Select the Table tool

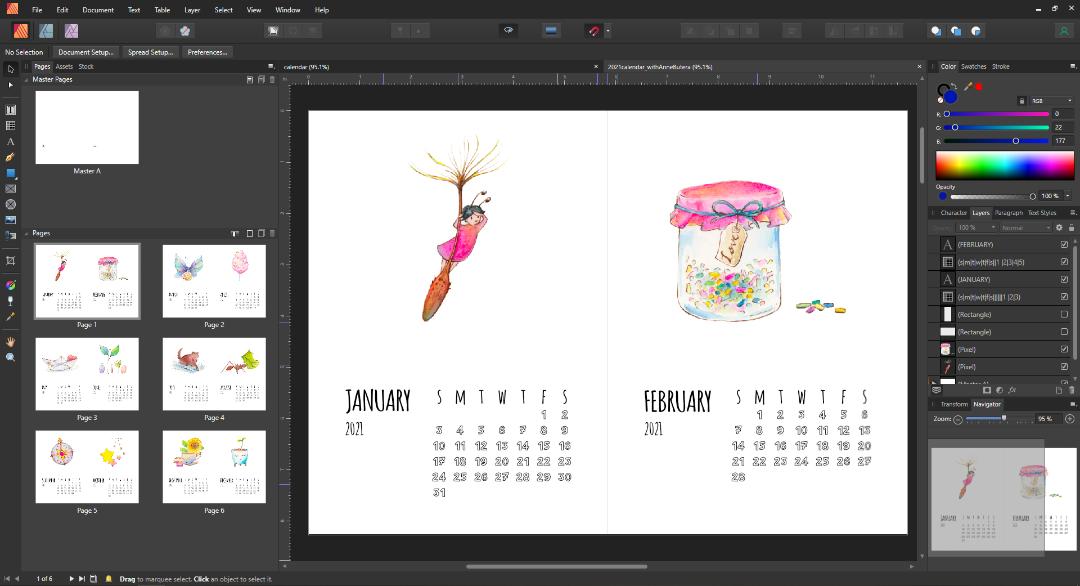(x=10, y=125)
